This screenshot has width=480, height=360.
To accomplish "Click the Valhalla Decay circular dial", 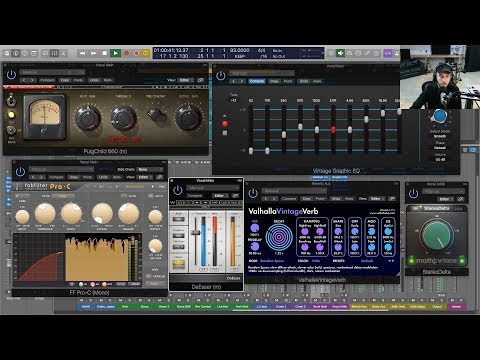I will [x=279, y=237].
